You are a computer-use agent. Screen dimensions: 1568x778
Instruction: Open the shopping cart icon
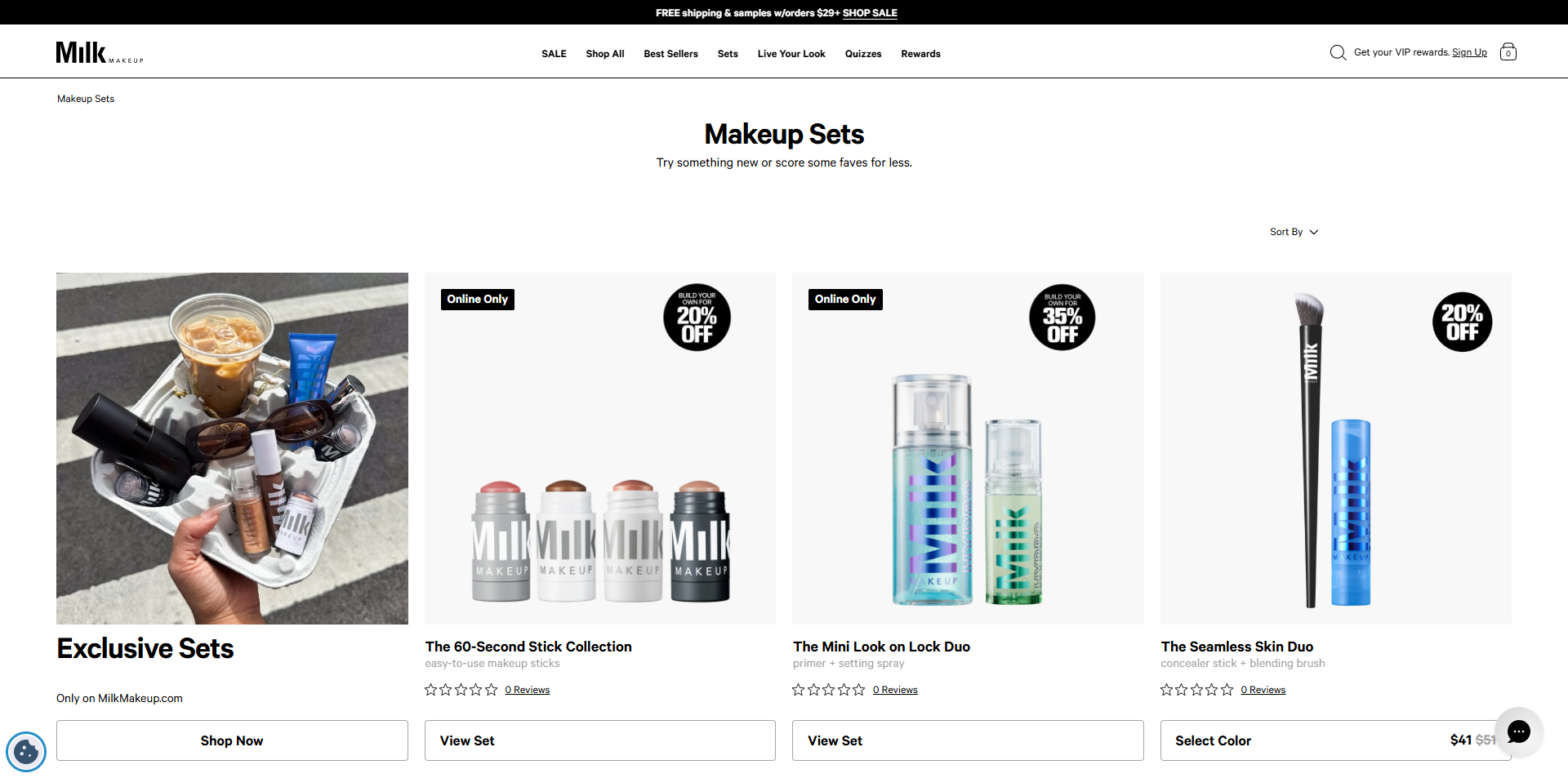click(x=1508, y=51)
